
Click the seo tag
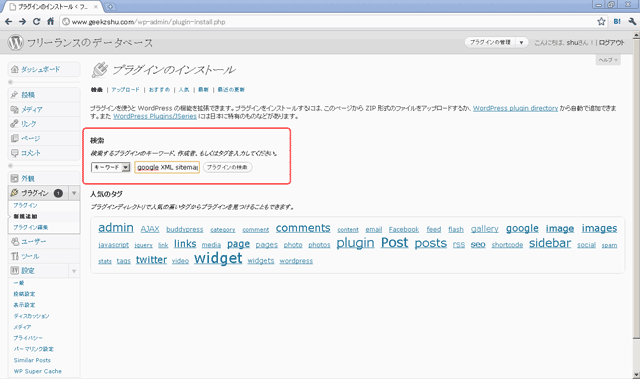tap(478, 244)
